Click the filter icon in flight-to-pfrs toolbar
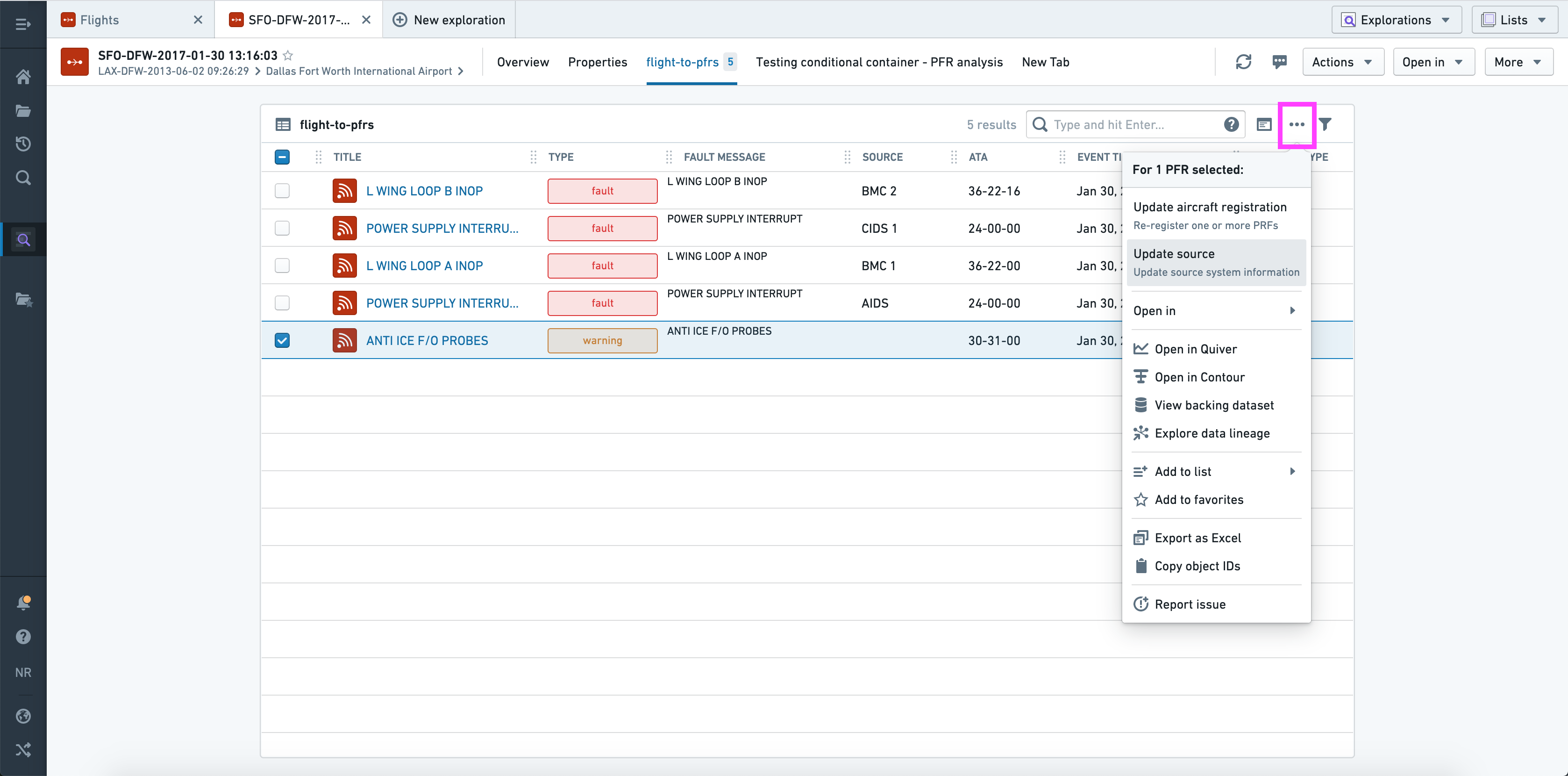This screenshot has width=1568, height=776. coord(1325,124)
